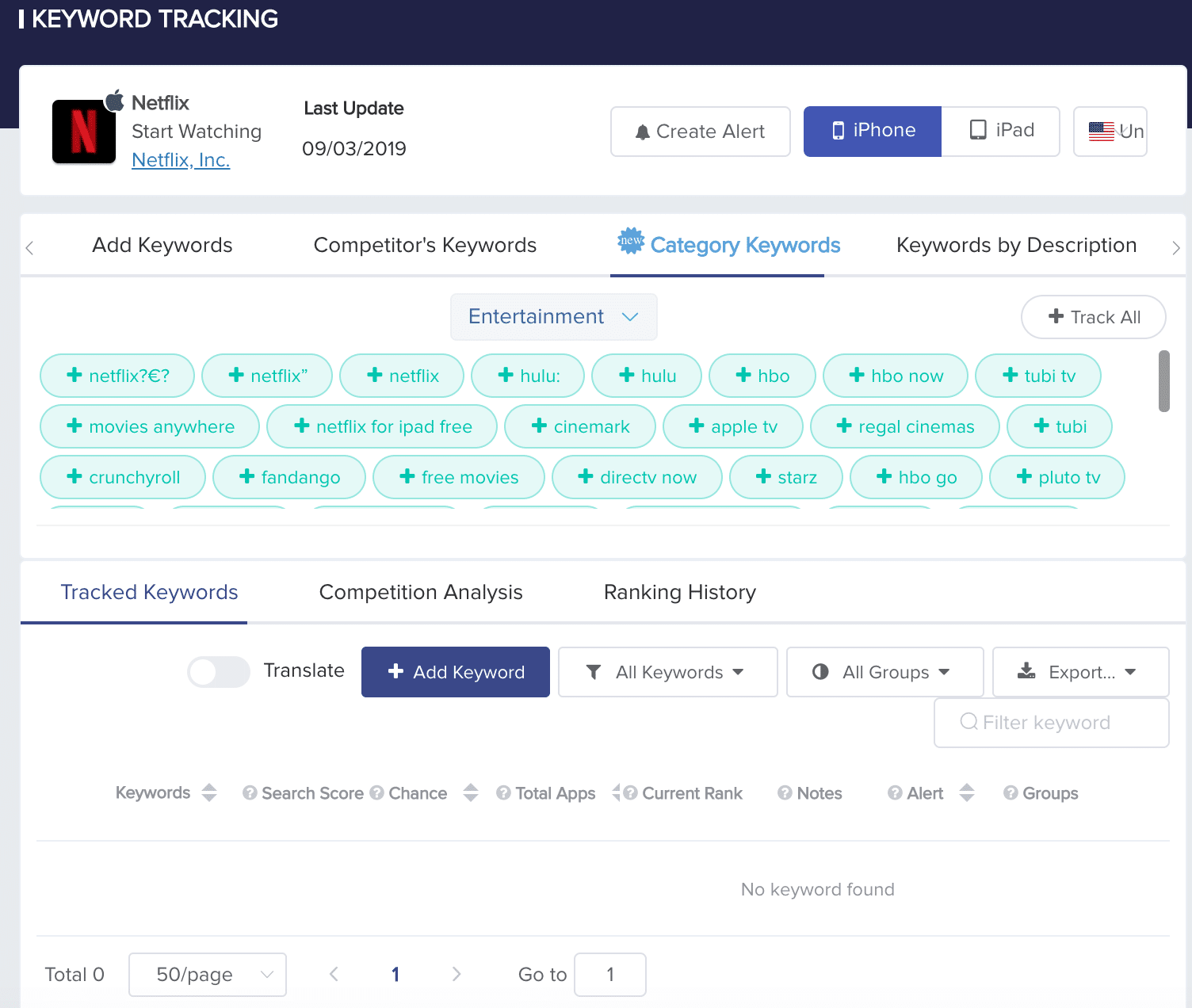Switch to the Ranking History tab
The width and height of the screenshot is (1192, 1008).
680,593
